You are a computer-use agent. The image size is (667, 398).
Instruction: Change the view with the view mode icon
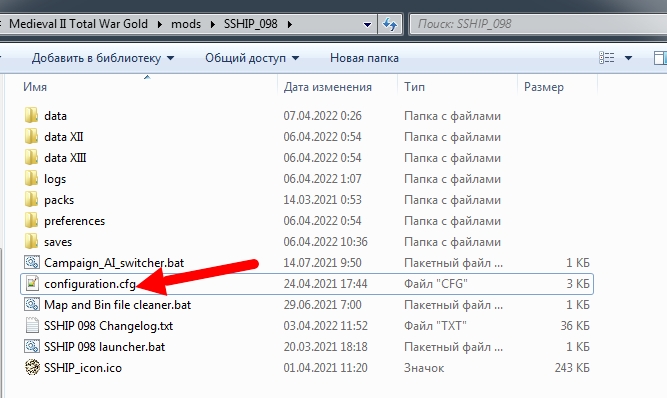pos(607,58)
